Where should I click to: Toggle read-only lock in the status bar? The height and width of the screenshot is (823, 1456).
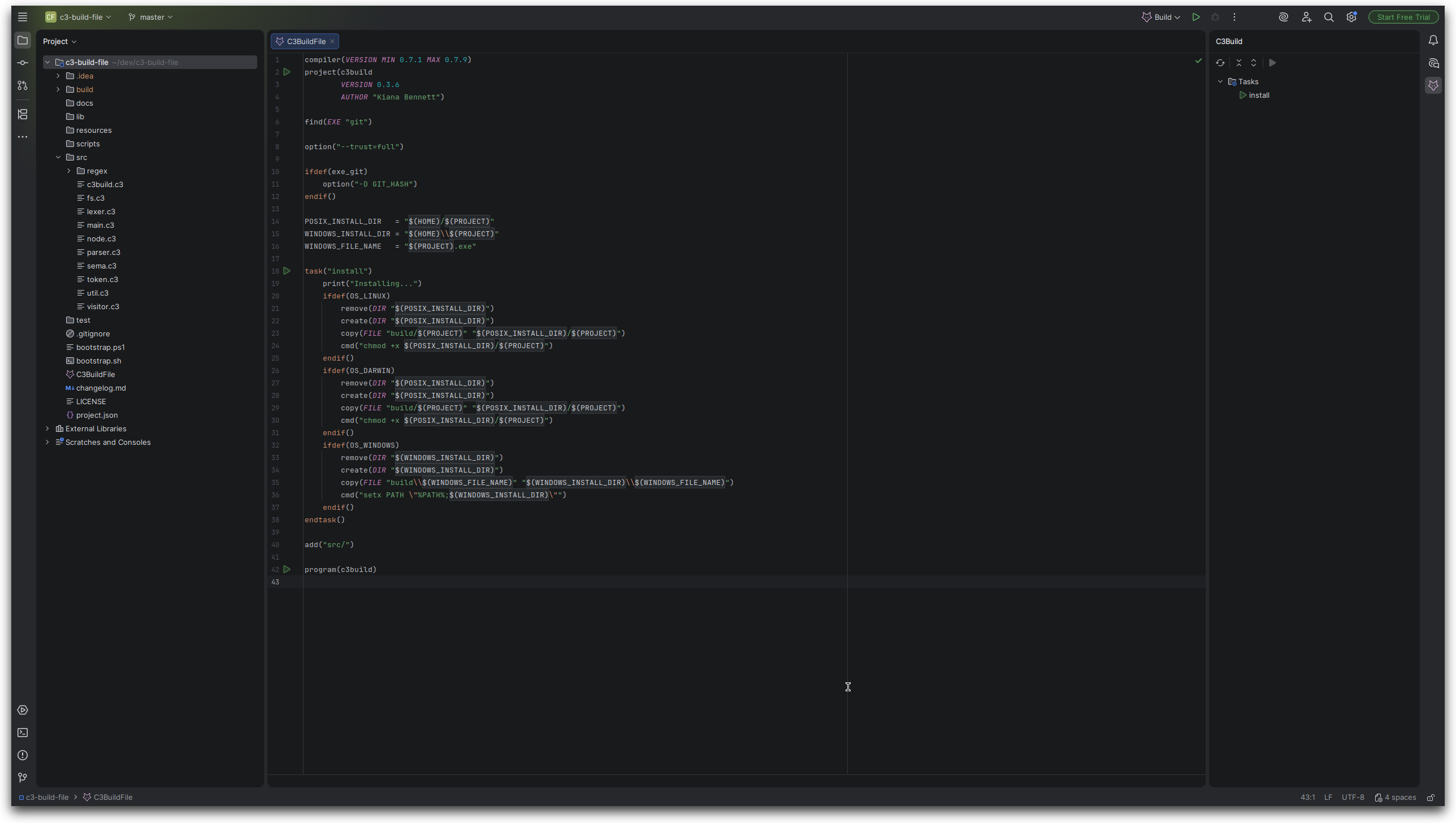[1431, 798]
